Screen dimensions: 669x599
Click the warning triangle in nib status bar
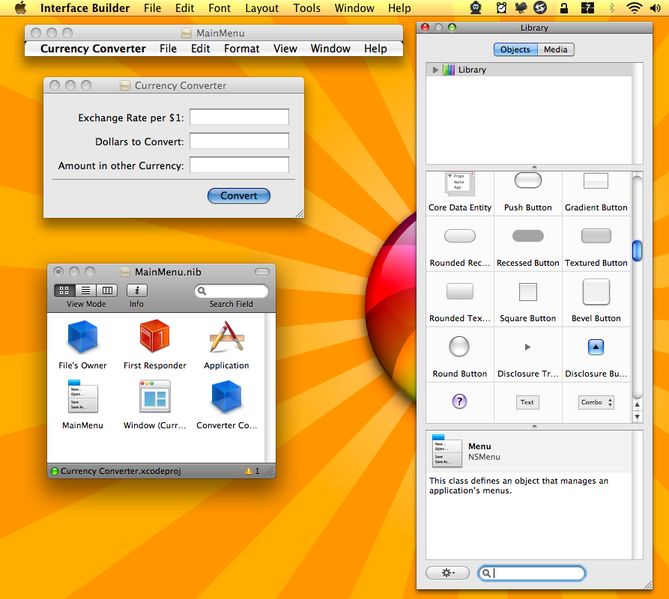point(249,471)
